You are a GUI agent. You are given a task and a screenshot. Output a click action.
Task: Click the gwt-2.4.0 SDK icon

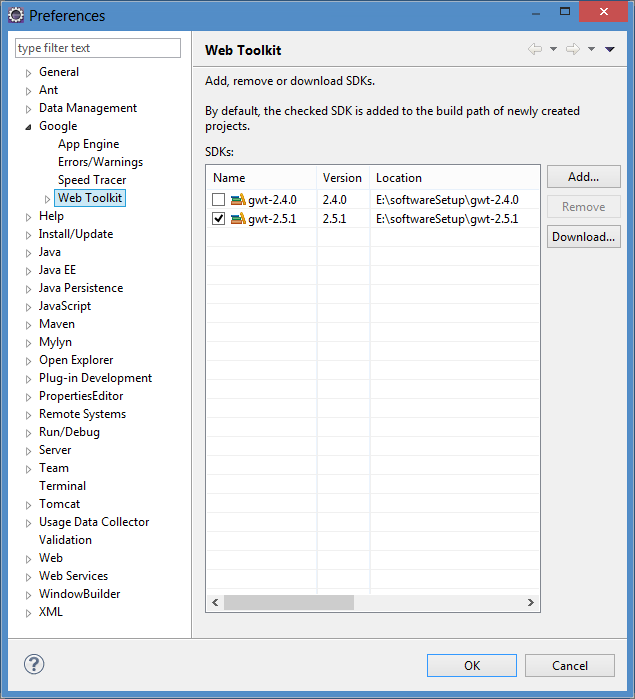(x=238, y=199)
